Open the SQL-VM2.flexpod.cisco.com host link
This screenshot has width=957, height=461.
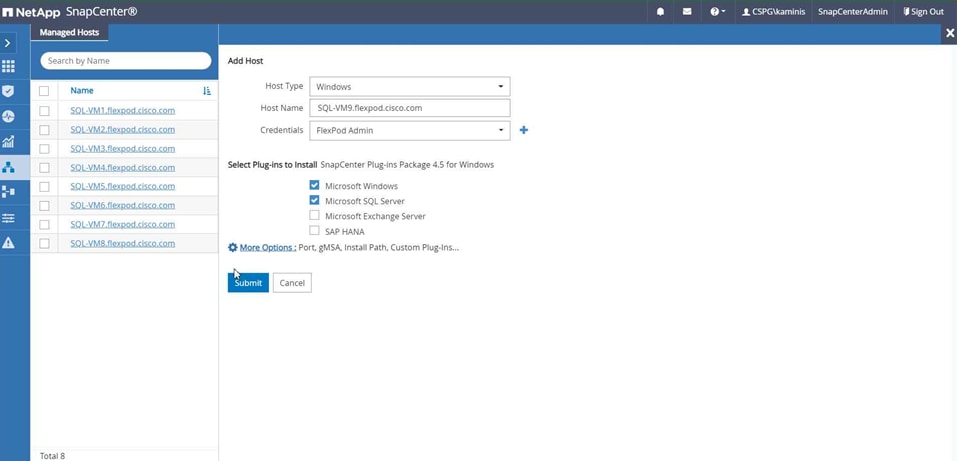pos(123,129)
